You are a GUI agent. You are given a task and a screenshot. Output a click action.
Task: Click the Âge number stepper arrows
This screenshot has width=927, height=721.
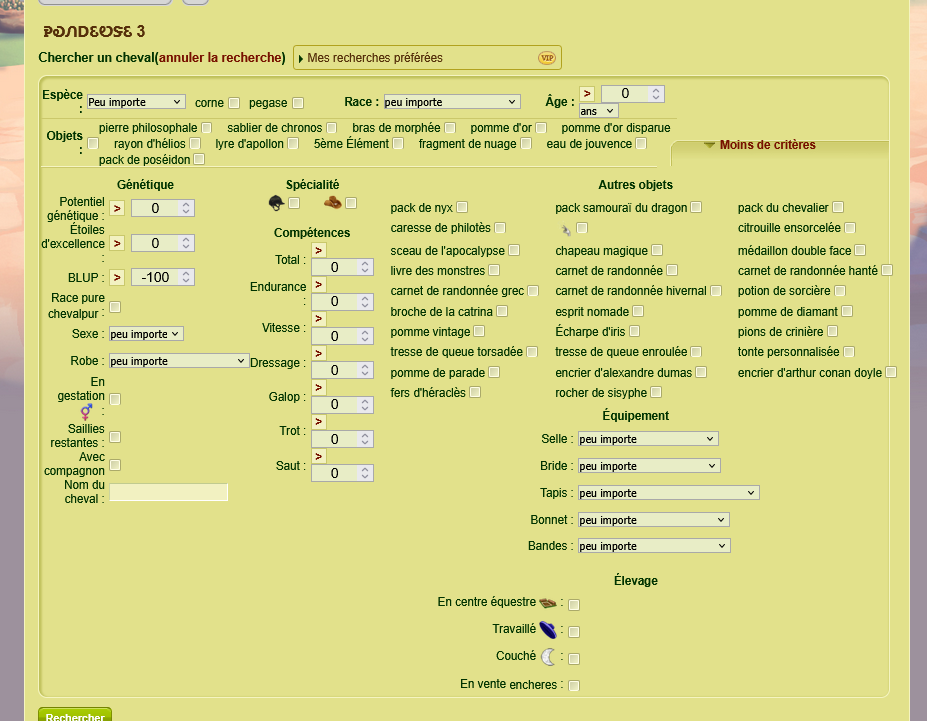[x=656, y=94]
